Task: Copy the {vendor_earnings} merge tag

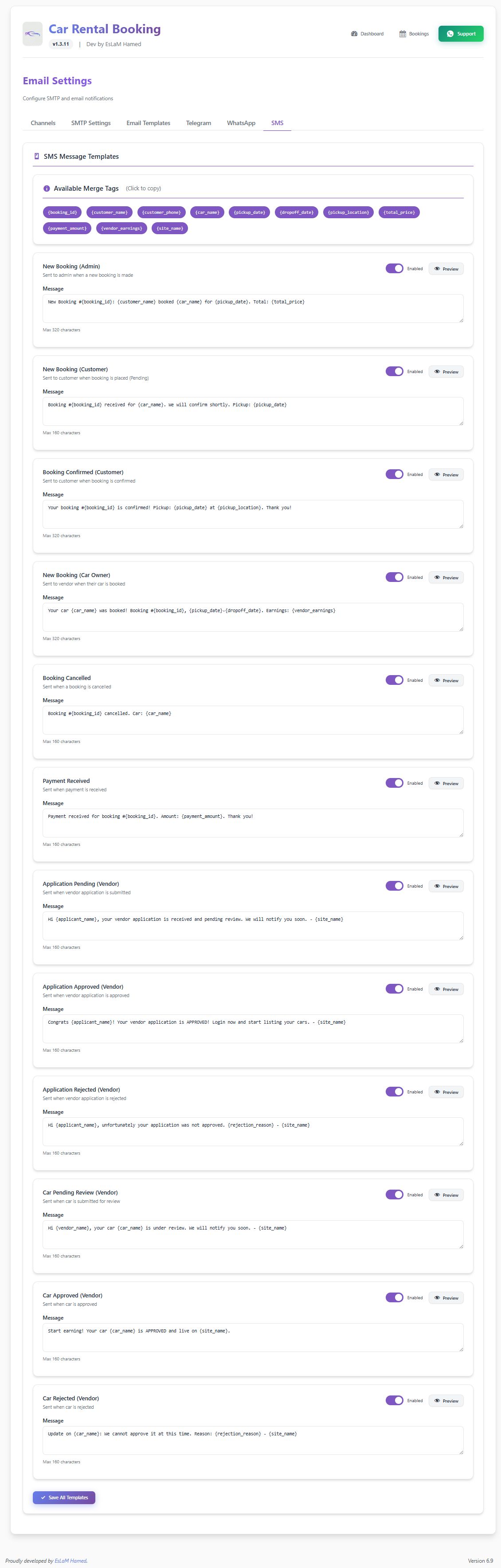Action: click(121, 228)
